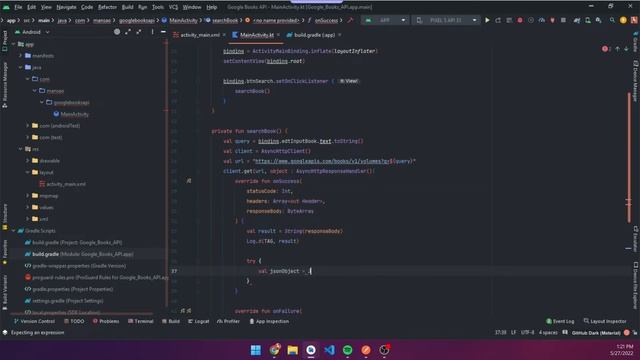
Task: Close the MainActivity.kt editor tab
Action: pos(278,35)
